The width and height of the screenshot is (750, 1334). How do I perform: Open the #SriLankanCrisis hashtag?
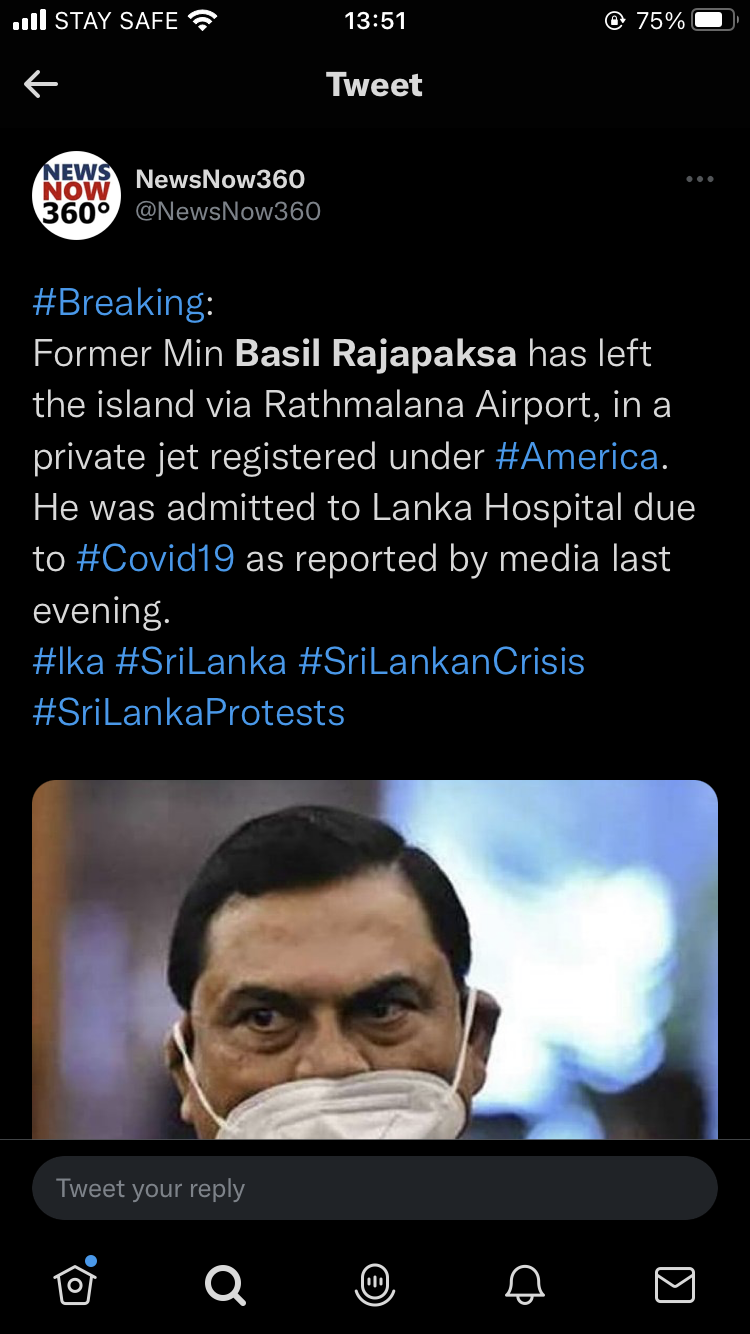coord(442,662)
